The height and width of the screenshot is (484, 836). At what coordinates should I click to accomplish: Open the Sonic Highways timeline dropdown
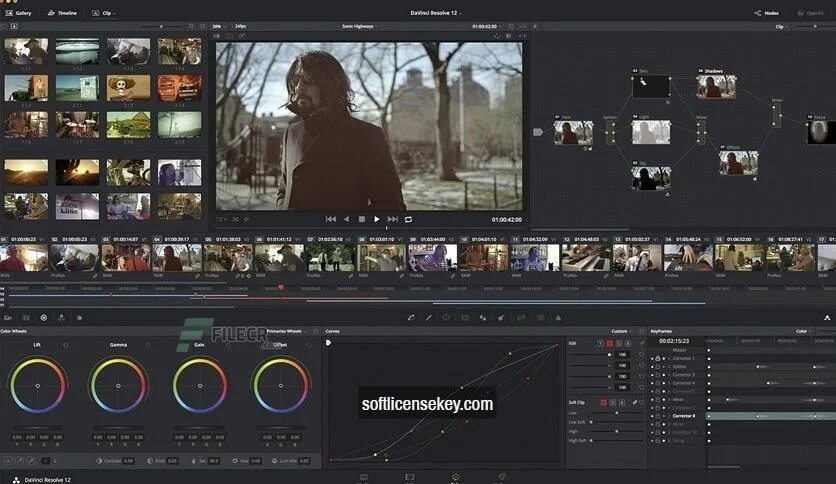point(359,26)
